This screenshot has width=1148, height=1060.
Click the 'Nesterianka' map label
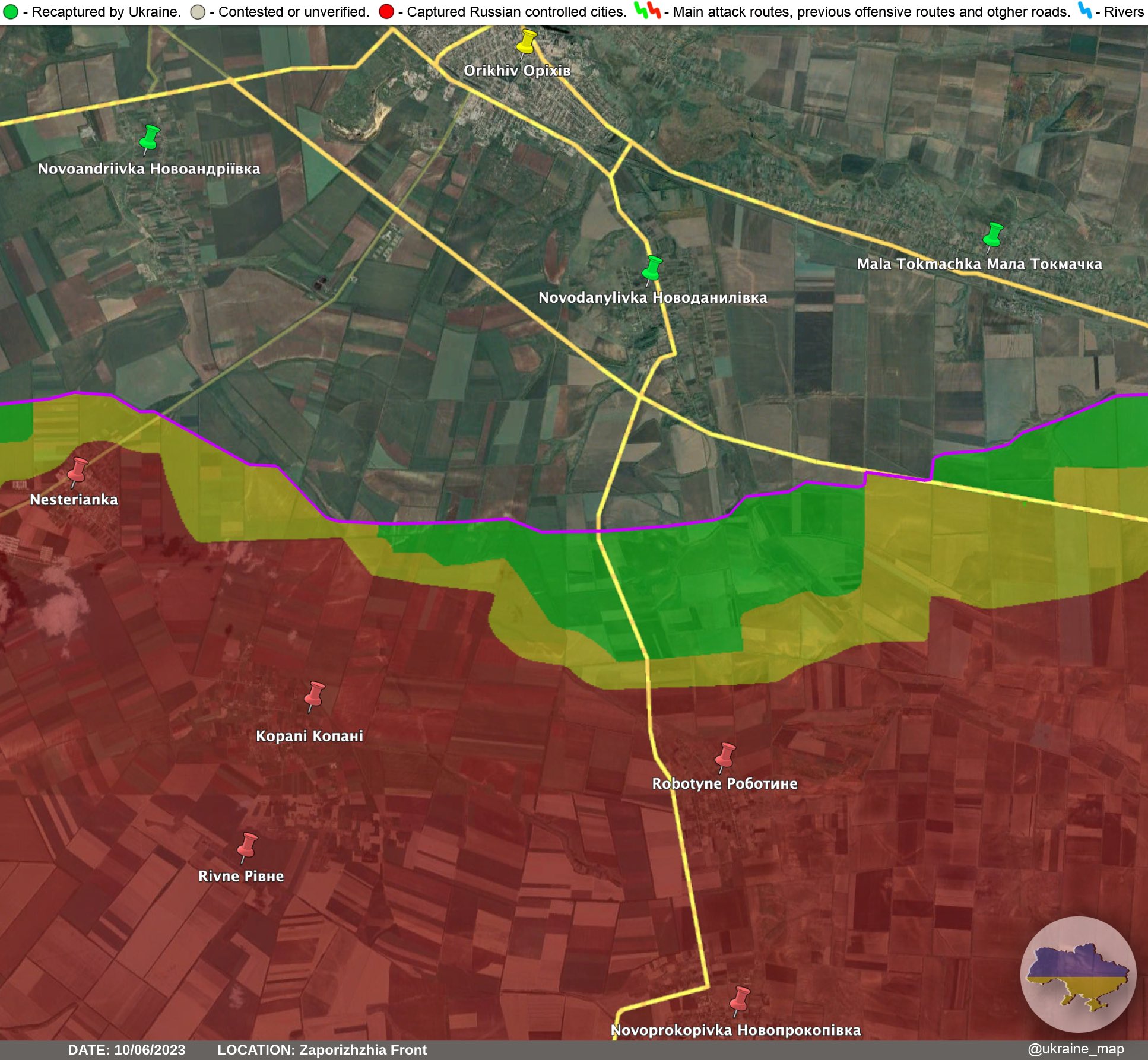click(x=74, y=500)
